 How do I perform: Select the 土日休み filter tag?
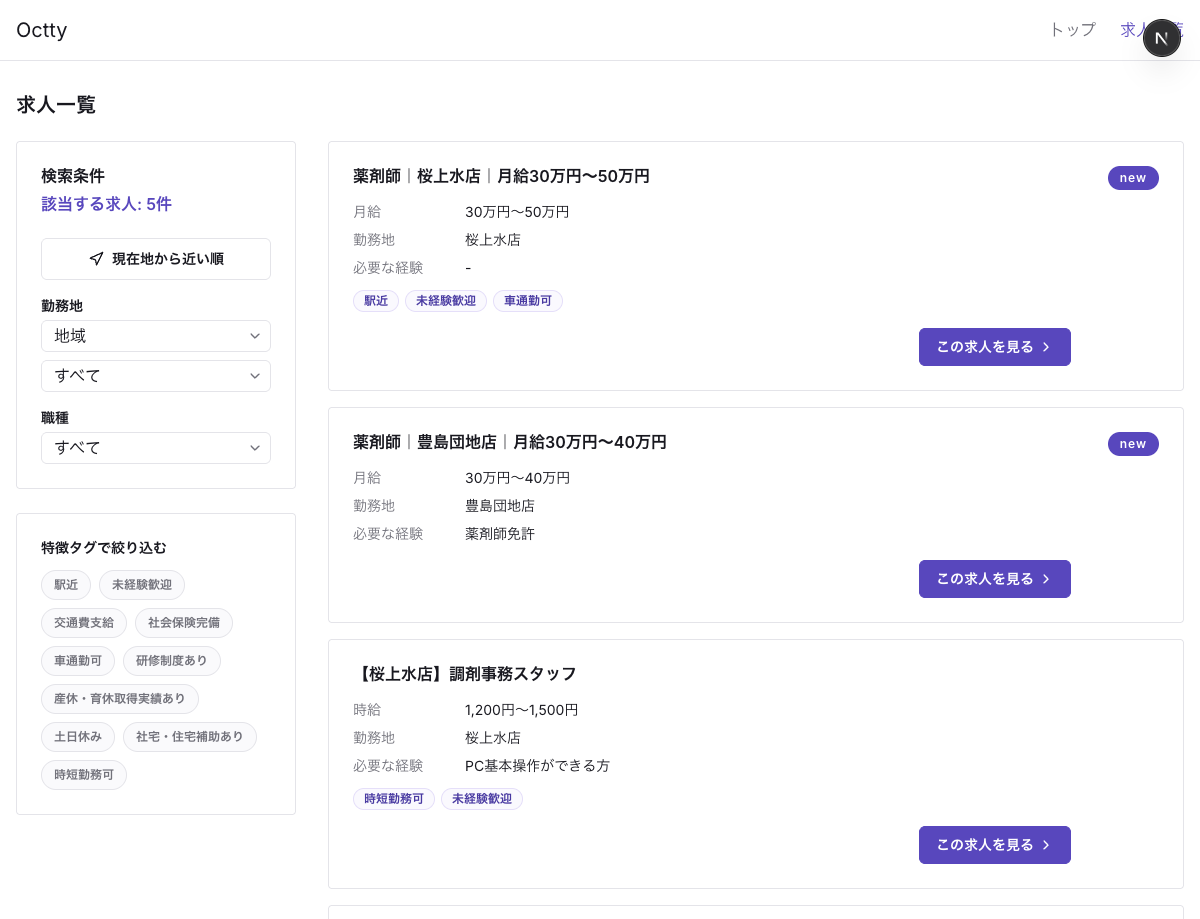(78, 737)
